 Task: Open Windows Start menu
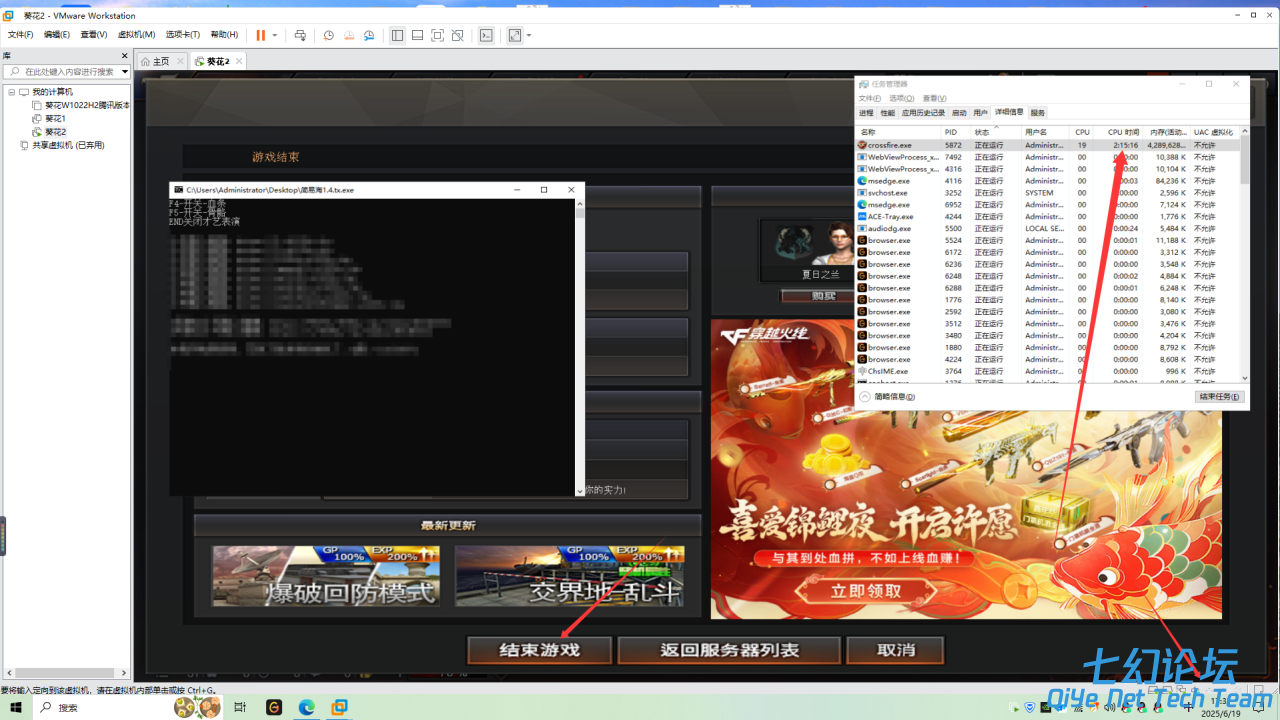[x=16, y=707]
